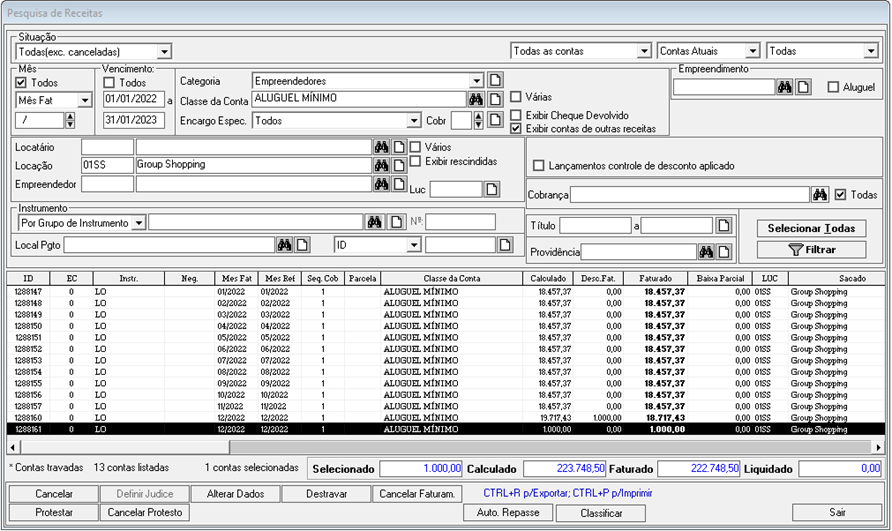
Task: Expand the Encargo Espec. dropdown
Action: point(414,121)
